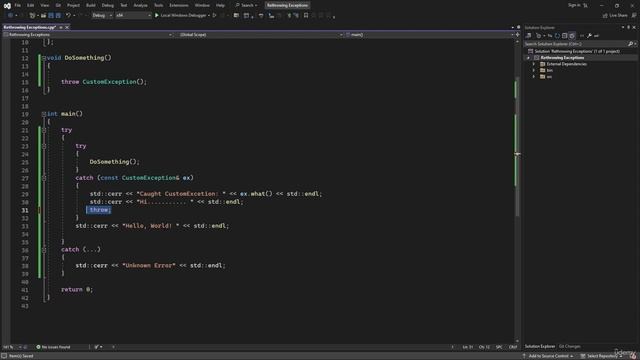Open the Project menu
The height and width of the screenshot is (360, 640).
(x=73, y=5)
